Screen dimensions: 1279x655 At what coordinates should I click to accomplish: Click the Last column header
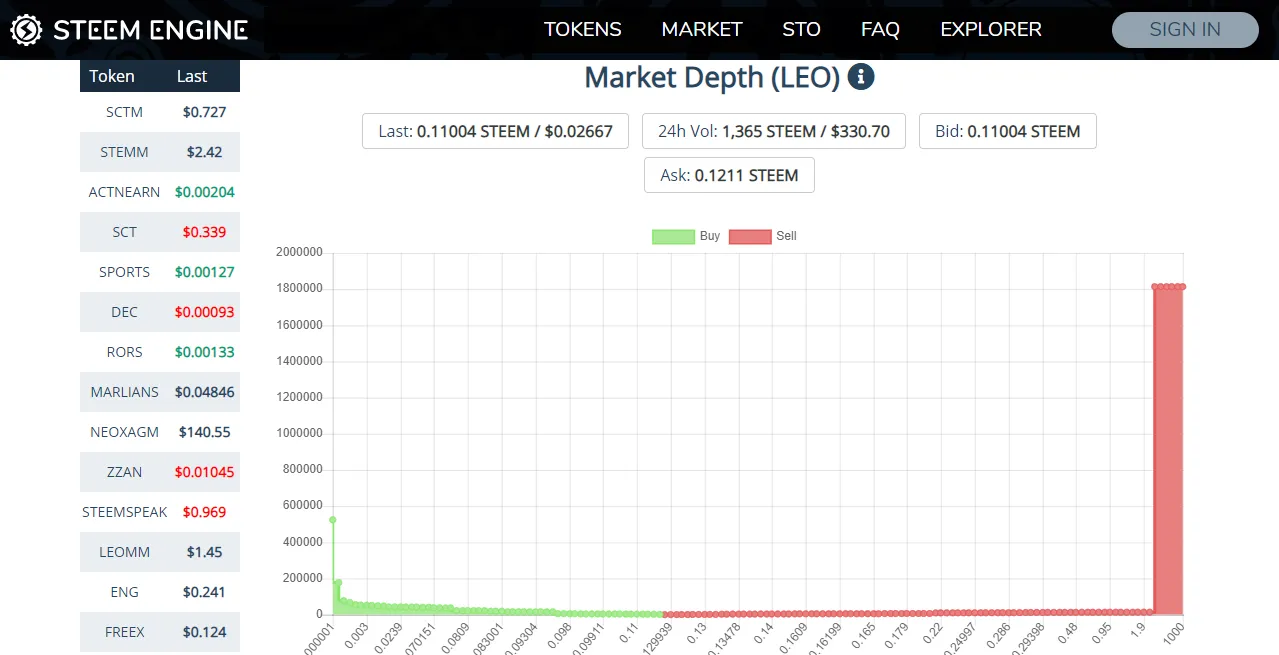click(x=192, y=76)
